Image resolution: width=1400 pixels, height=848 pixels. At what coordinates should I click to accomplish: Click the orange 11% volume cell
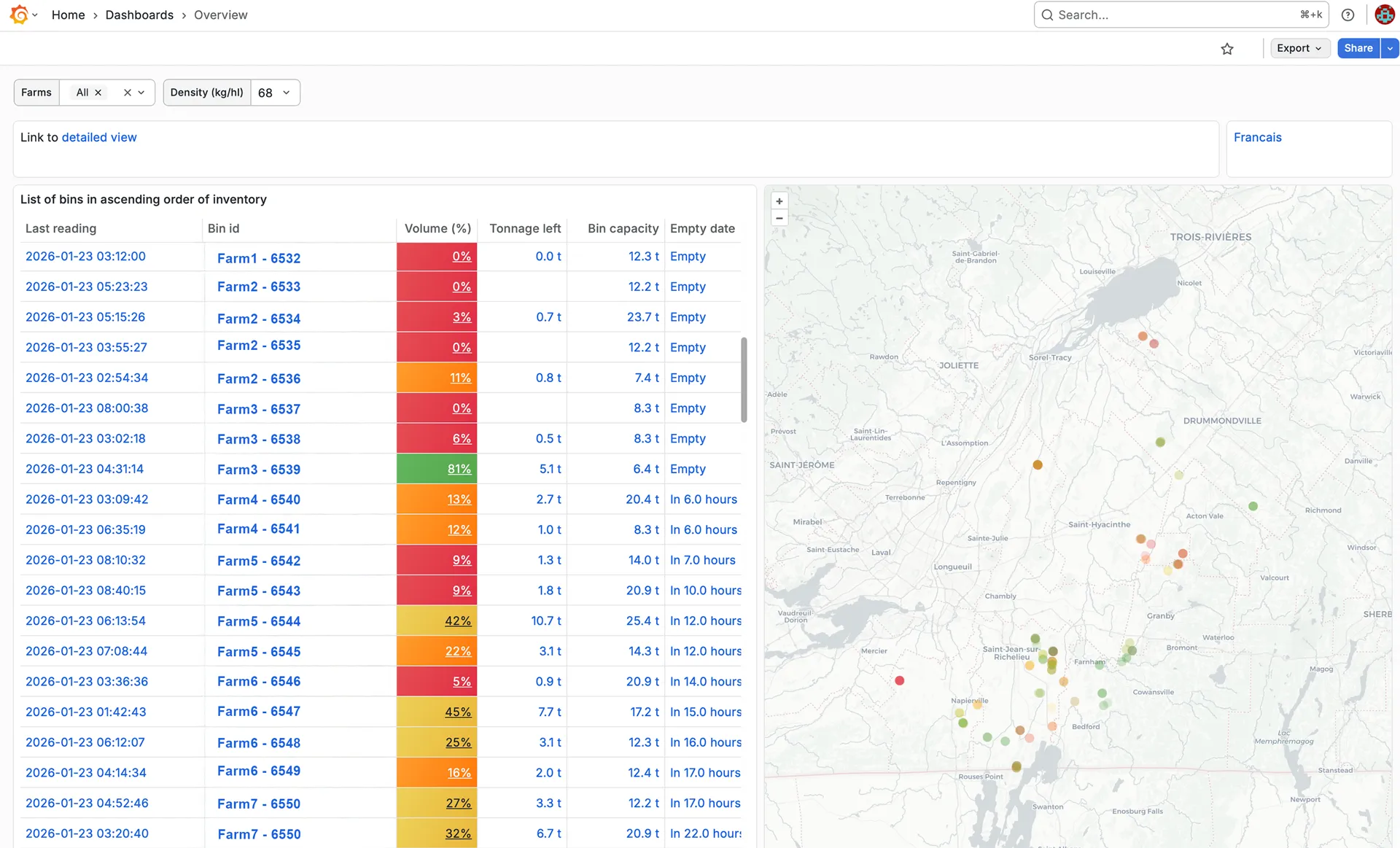[x=437, y=378]
